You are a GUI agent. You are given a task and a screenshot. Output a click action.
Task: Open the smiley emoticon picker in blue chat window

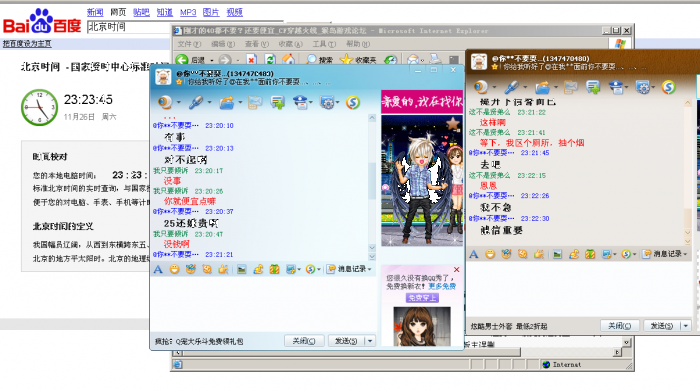click(175, 269)
